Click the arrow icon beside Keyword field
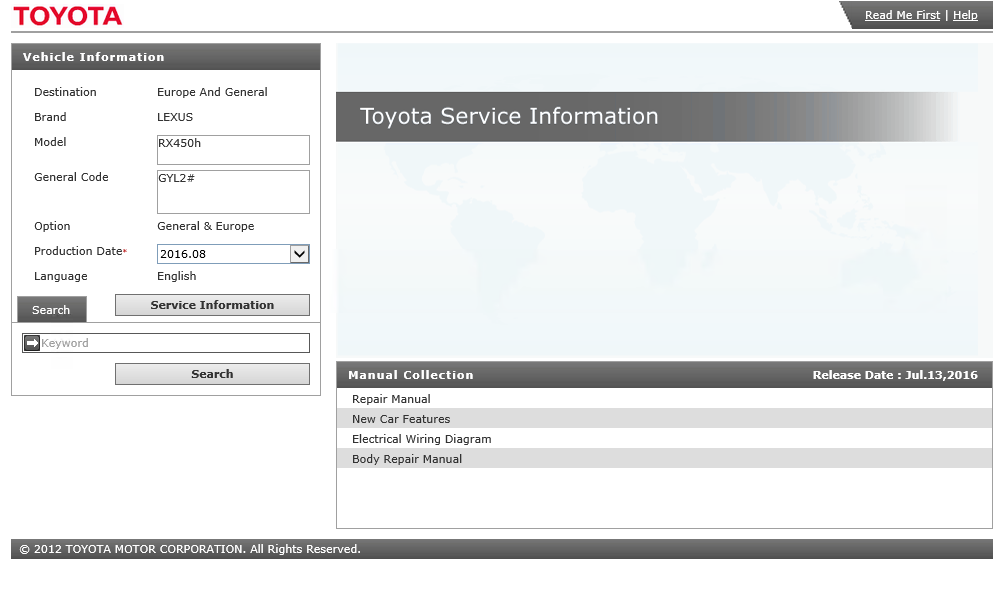This screenshot has width=1008, height=596. pyautogui.click(x=31, y=343)
